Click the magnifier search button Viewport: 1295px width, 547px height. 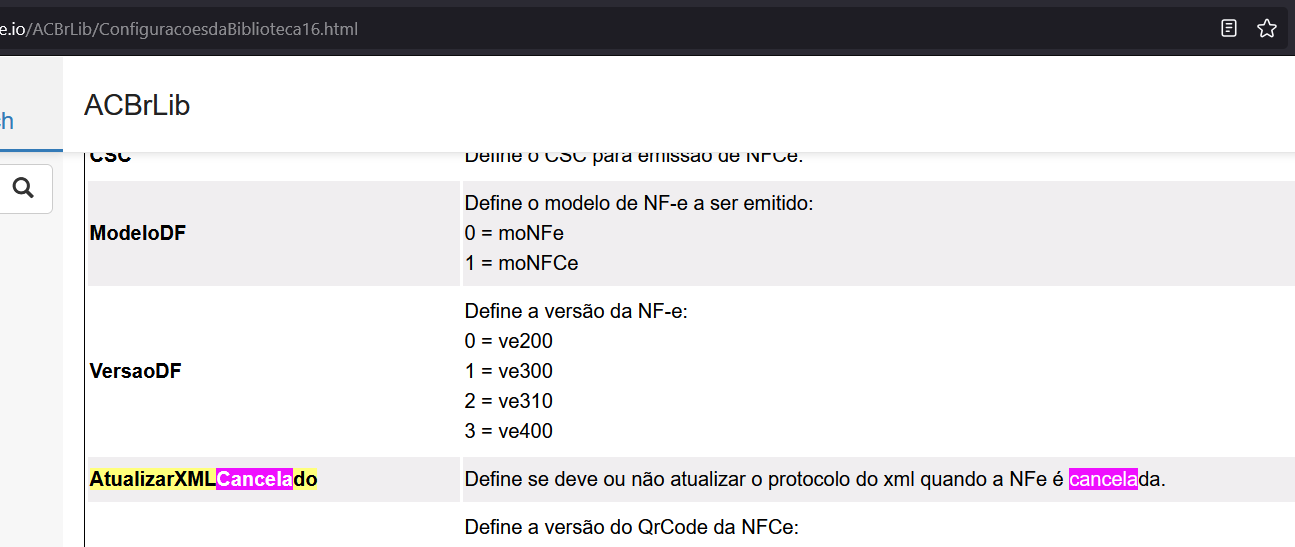(24, 188)
